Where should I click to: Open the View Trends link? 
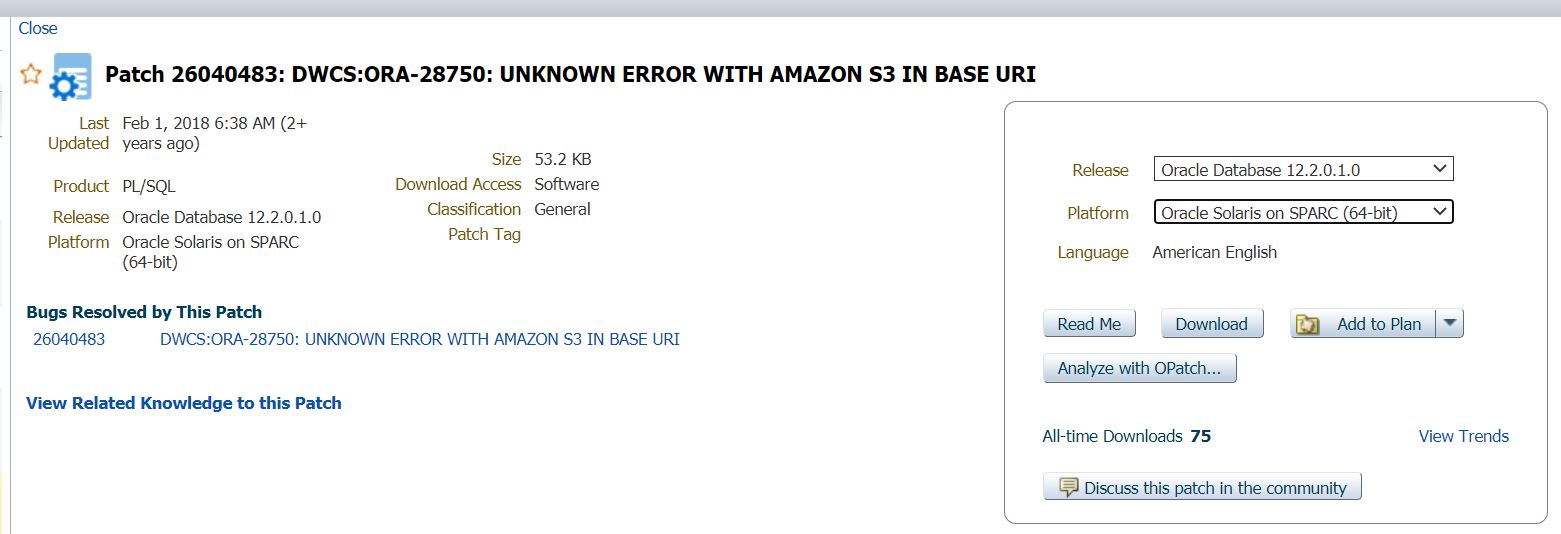[1463, 436]
